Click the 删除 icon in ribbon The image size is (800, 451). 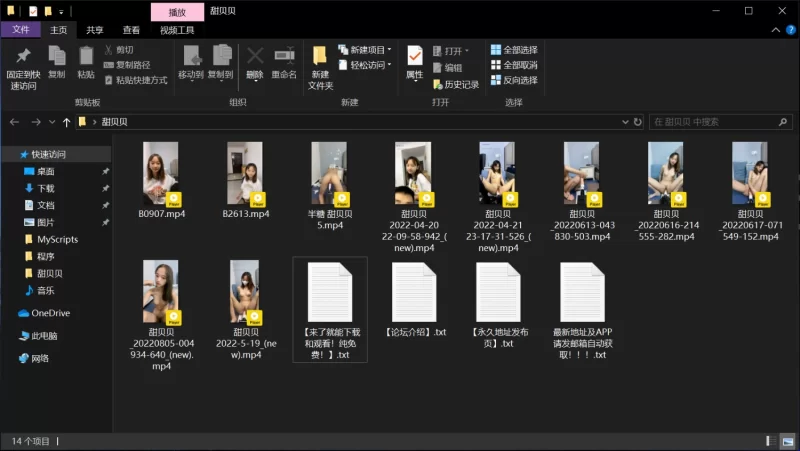[255, 58]
